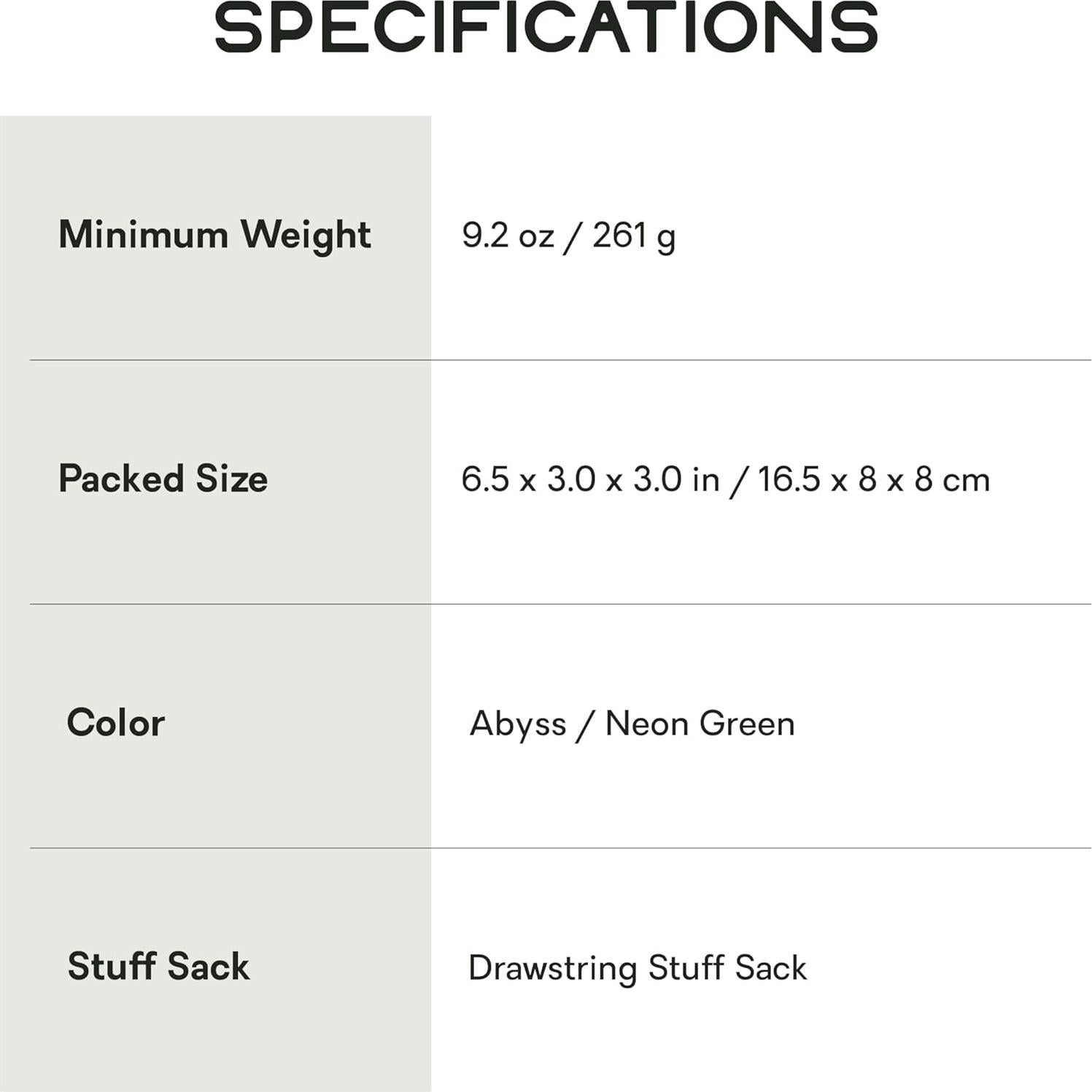This screenshot has height=1092, width=1092.
Task: Click the word Drawstring in the value
Action: tap(553, 968)
